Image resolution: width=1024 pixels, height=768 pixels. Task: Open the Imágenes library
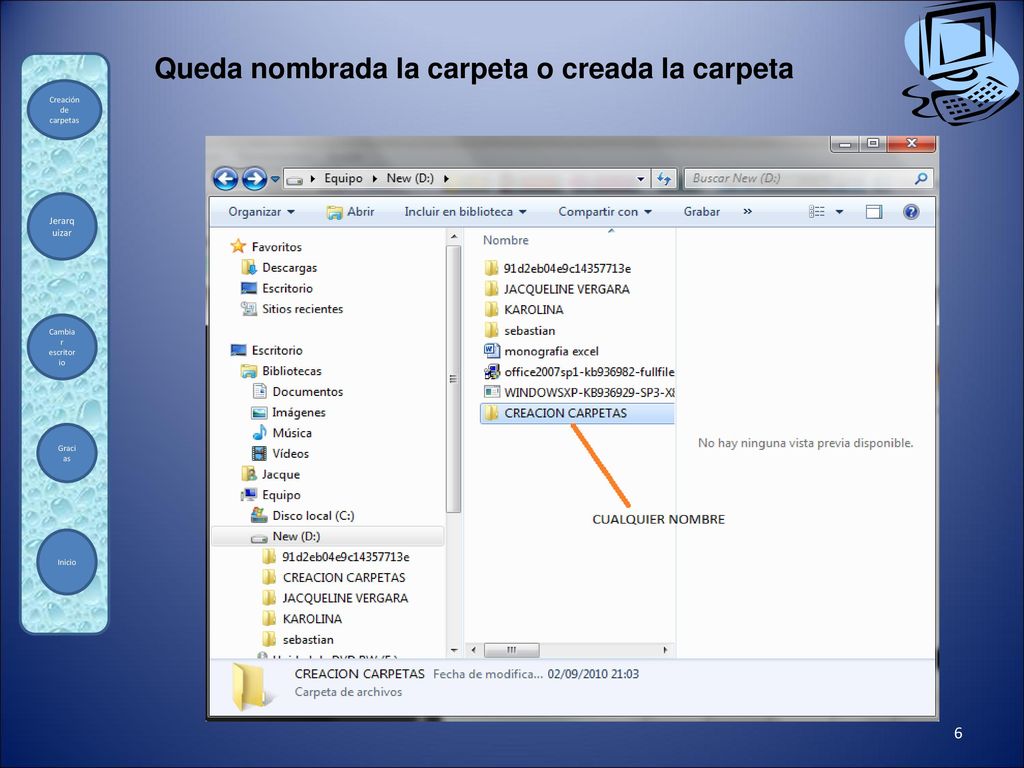point(289,412)
